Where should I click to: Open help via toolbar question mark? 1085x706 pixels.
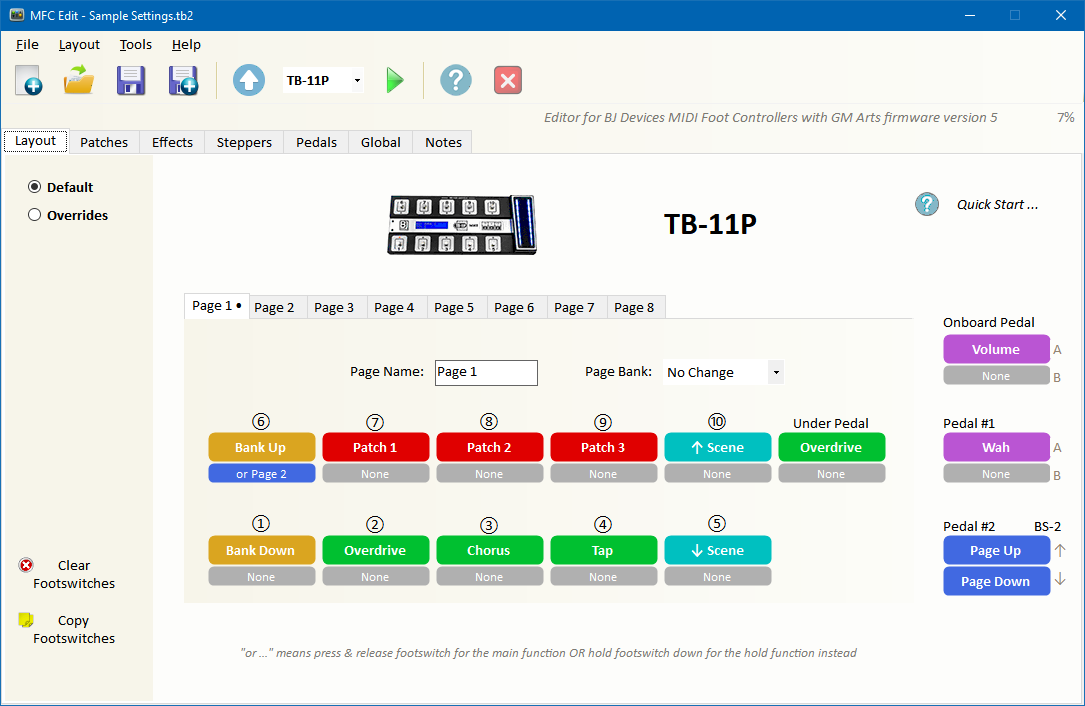[x=456, y=80]
